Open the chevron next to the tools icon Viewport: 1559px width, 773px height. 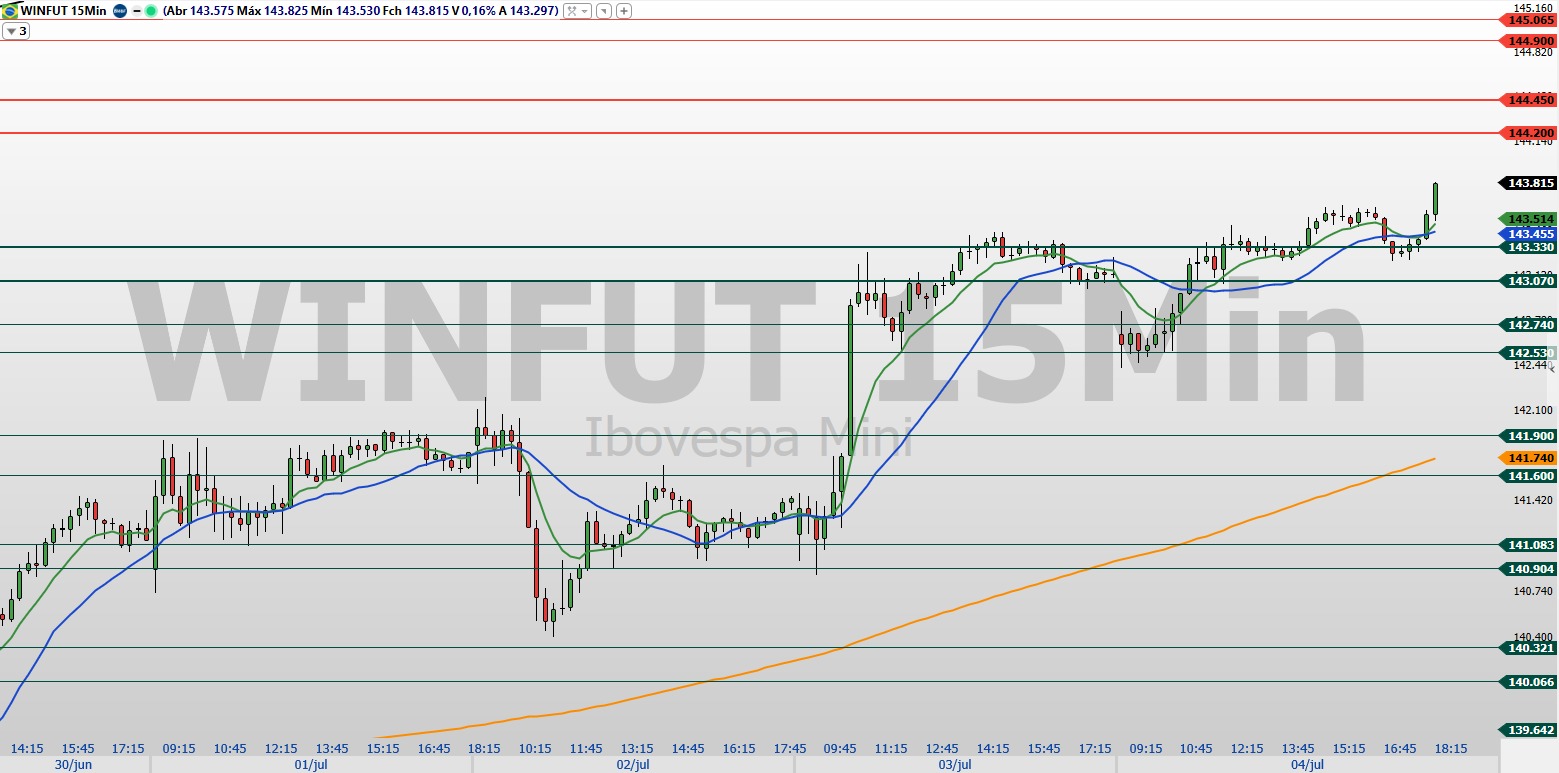583,12
